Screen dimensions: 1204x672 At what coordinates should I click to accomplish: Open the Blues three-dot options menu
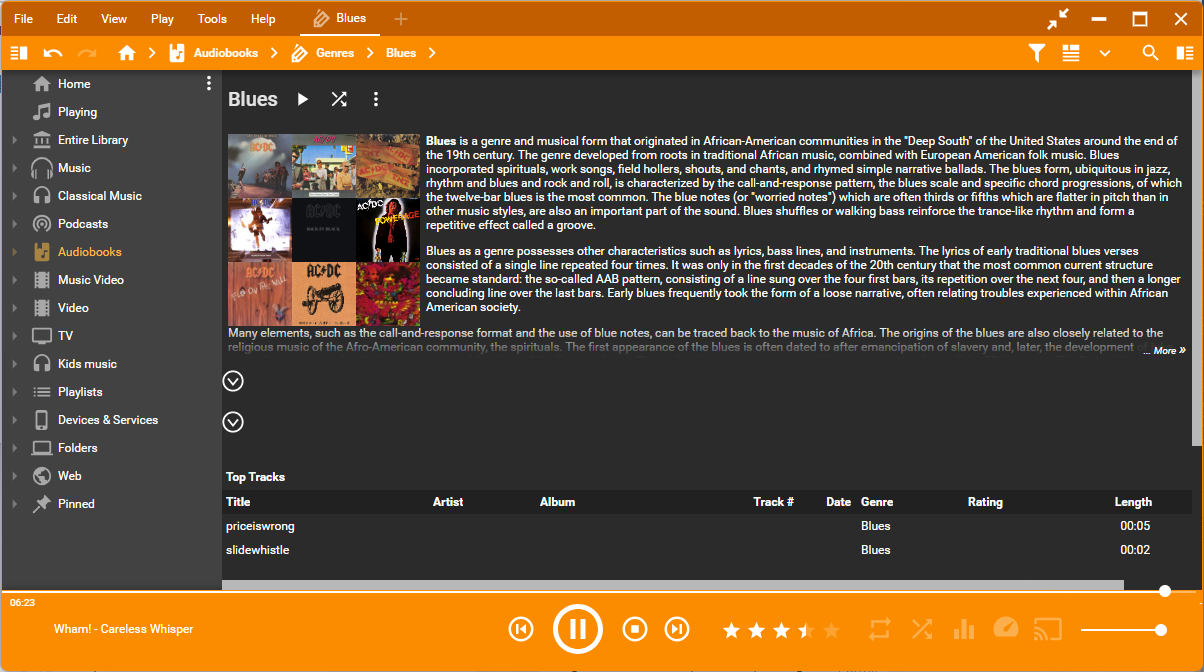[376, 99]
